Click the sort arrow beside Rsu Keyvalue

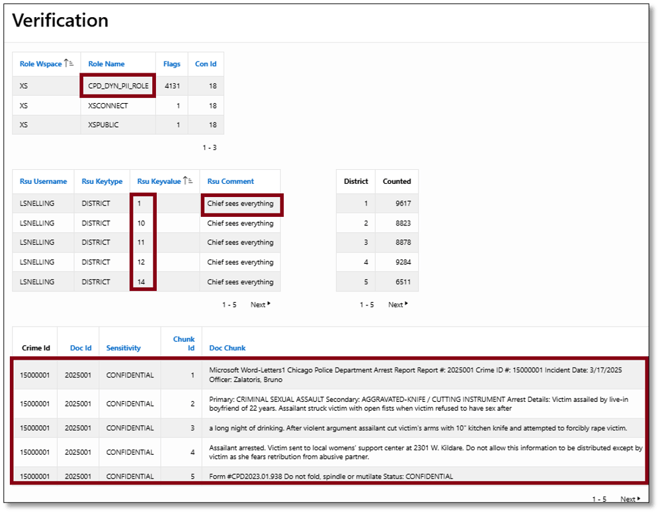point(186,181)
